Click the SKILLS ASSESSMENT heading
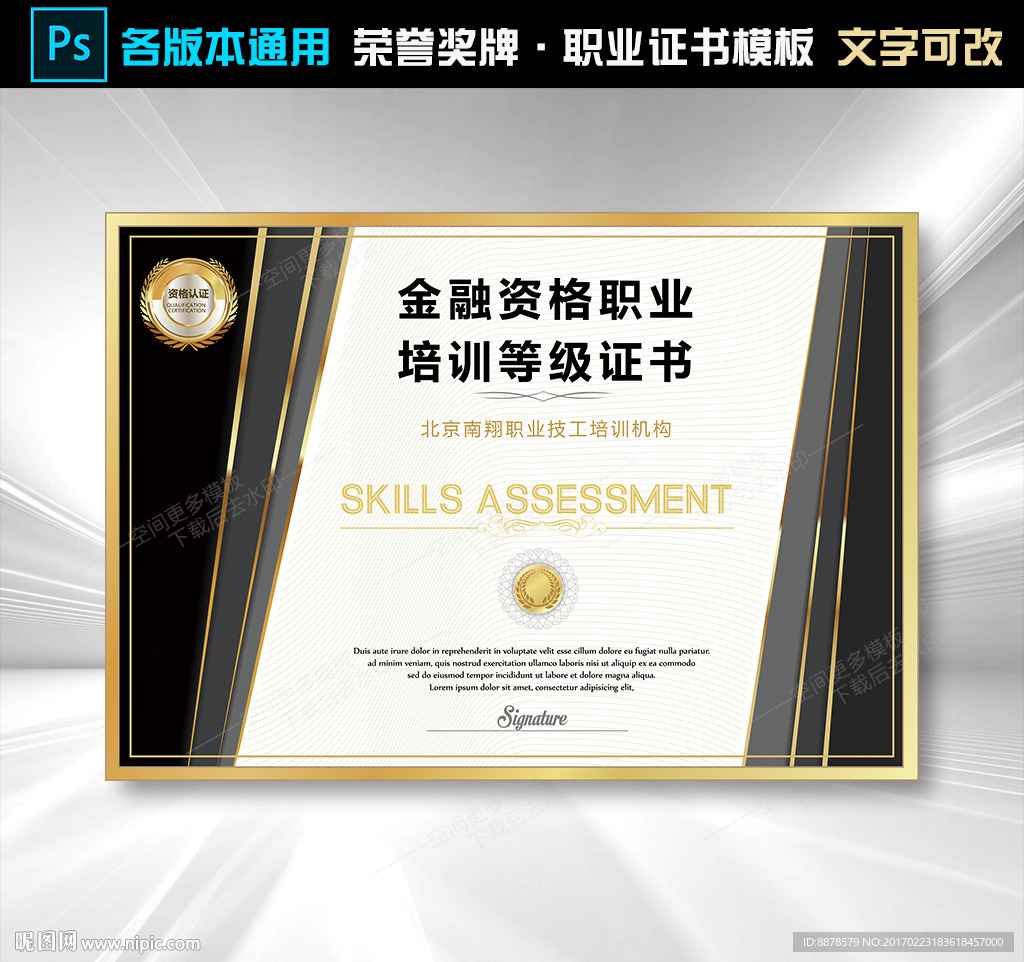1024x962 pixels. tap(536, 500)
